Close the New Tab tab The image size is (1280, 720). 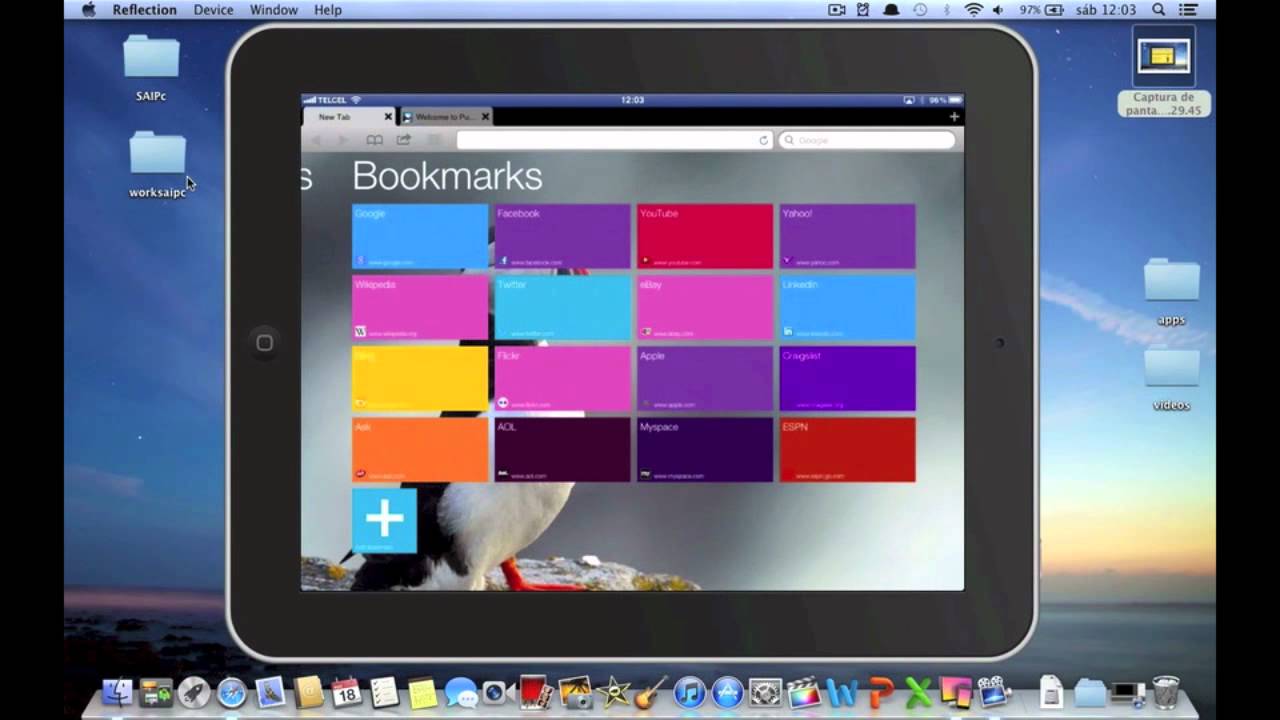[387, 117]
